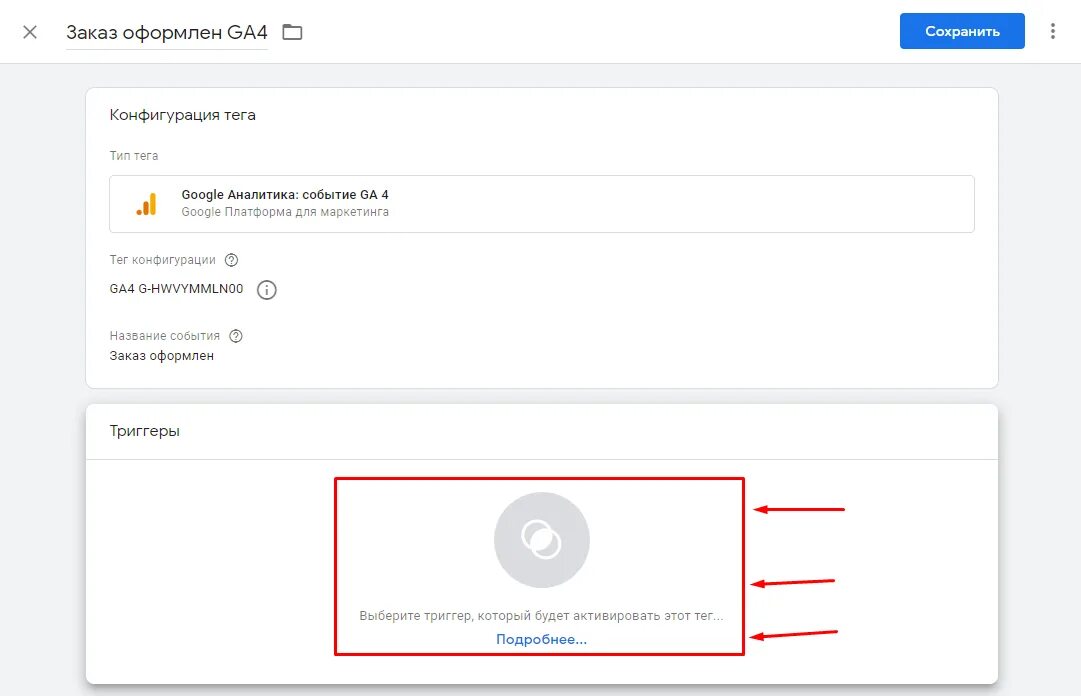Screen dimensions: 1081x696
Task: Open the three-dot more options menu
Action: (x=1052, y=31)
